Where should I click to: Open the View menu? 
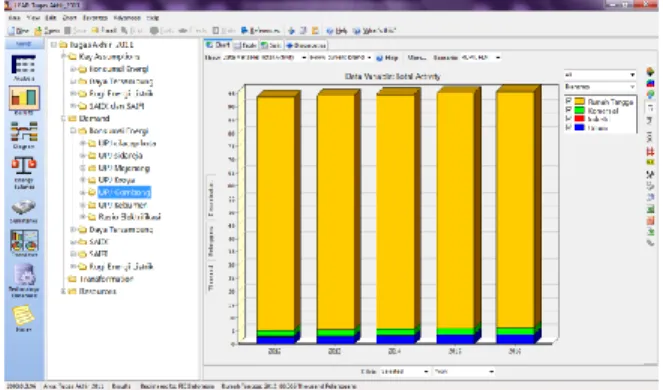tap(33, 18)
